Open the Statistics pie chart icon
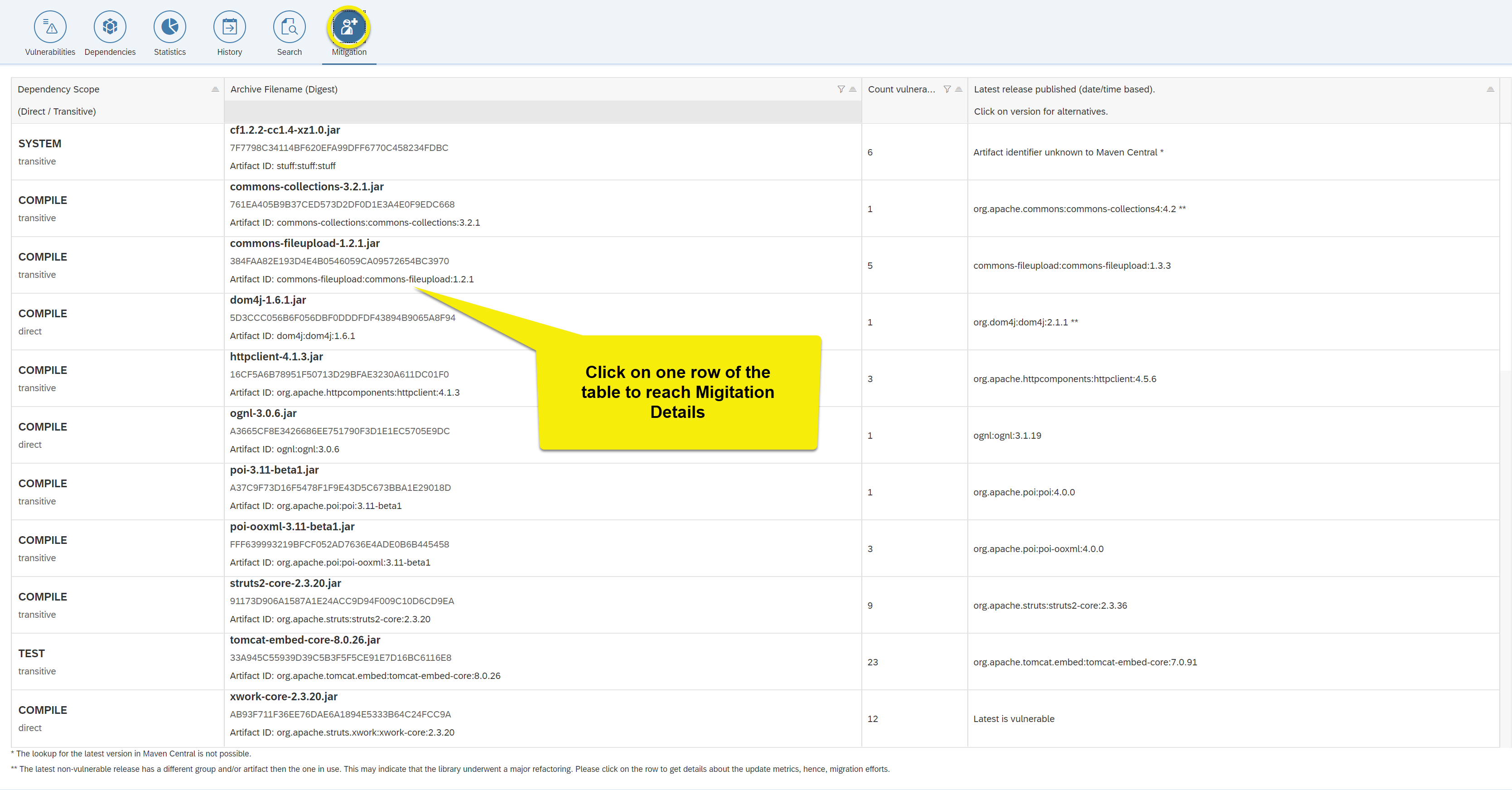 pyautogui.click(x=169, y=27)
